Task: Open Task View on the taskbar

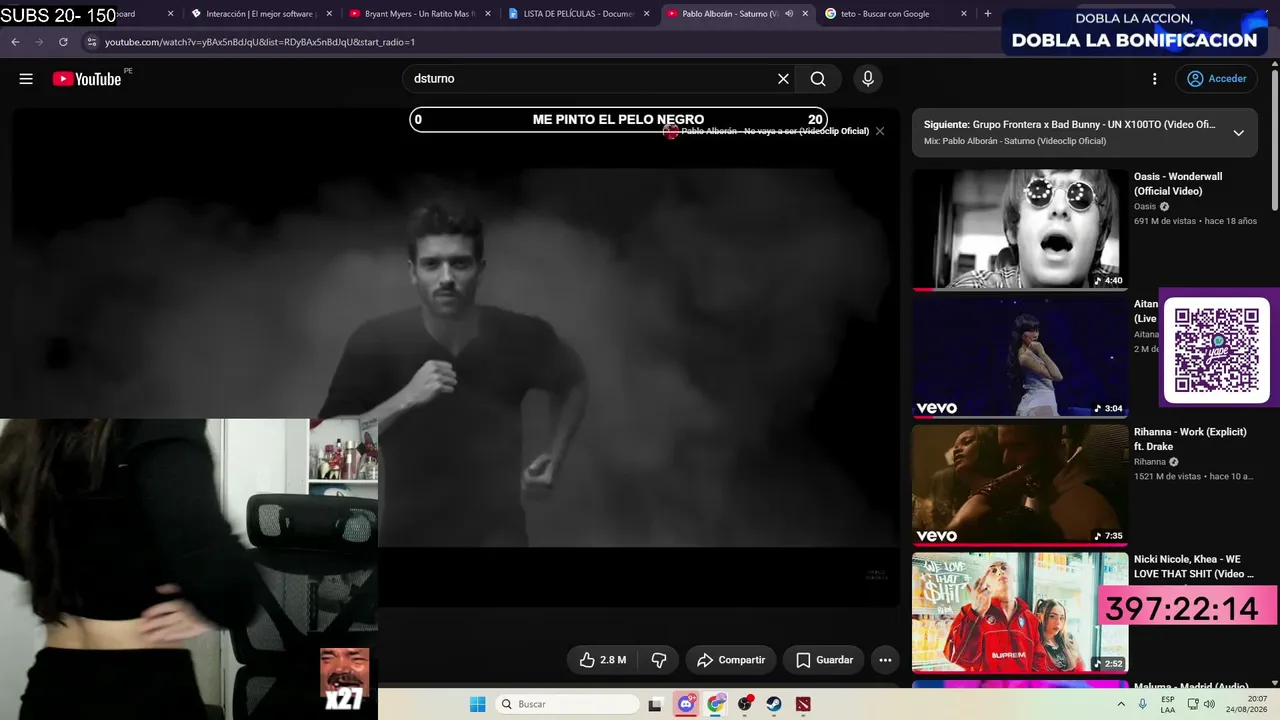Action: coord(655,704)
